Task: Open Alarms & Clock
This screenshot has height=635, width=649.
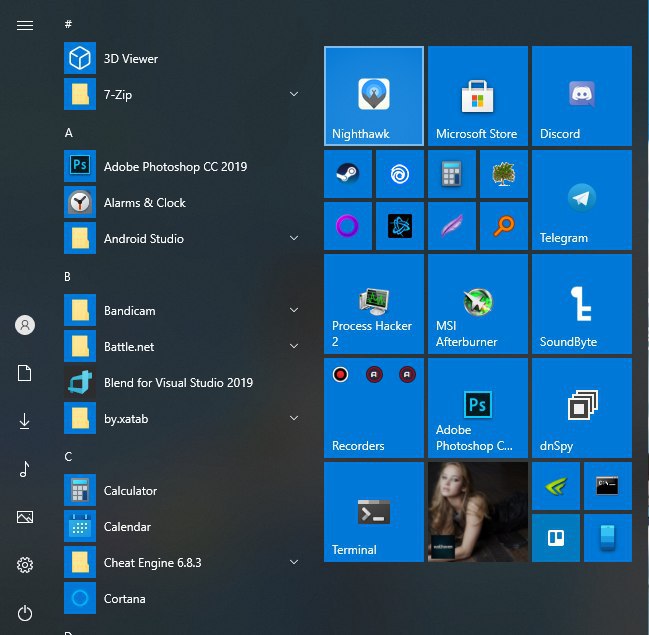Action: [181, 202]
